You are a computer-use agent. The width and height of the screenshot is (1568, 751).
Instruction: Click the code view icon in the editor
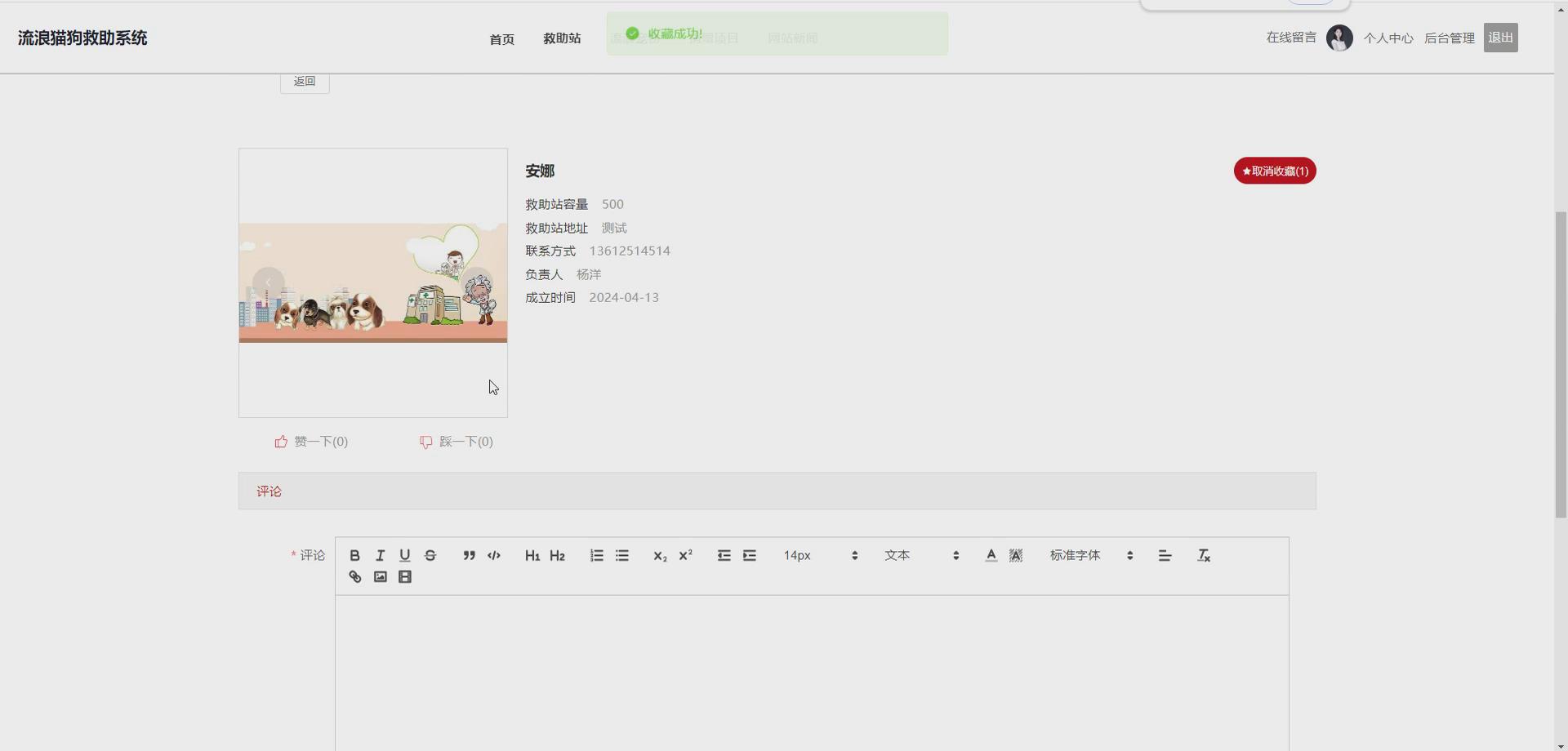point(494,555)
